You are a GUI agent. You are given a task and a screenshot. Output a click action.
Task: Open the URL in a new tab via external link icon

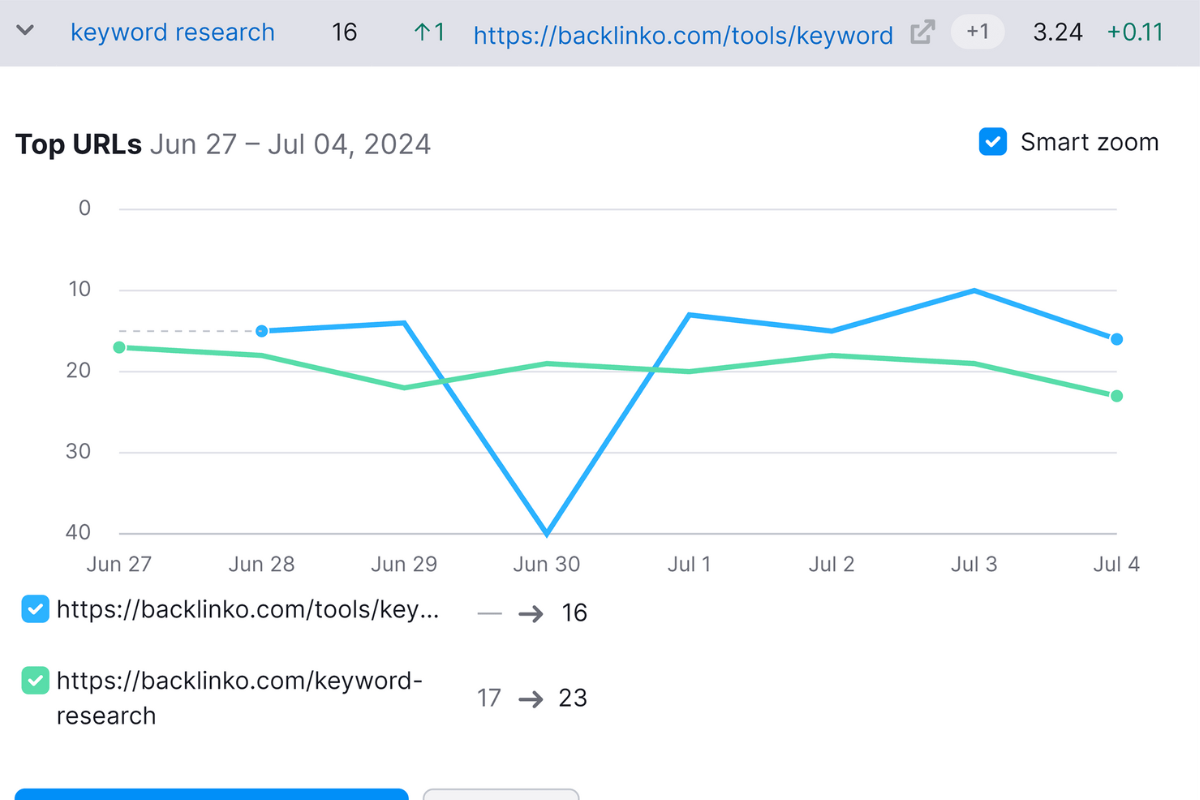click(x=921, y=32)
